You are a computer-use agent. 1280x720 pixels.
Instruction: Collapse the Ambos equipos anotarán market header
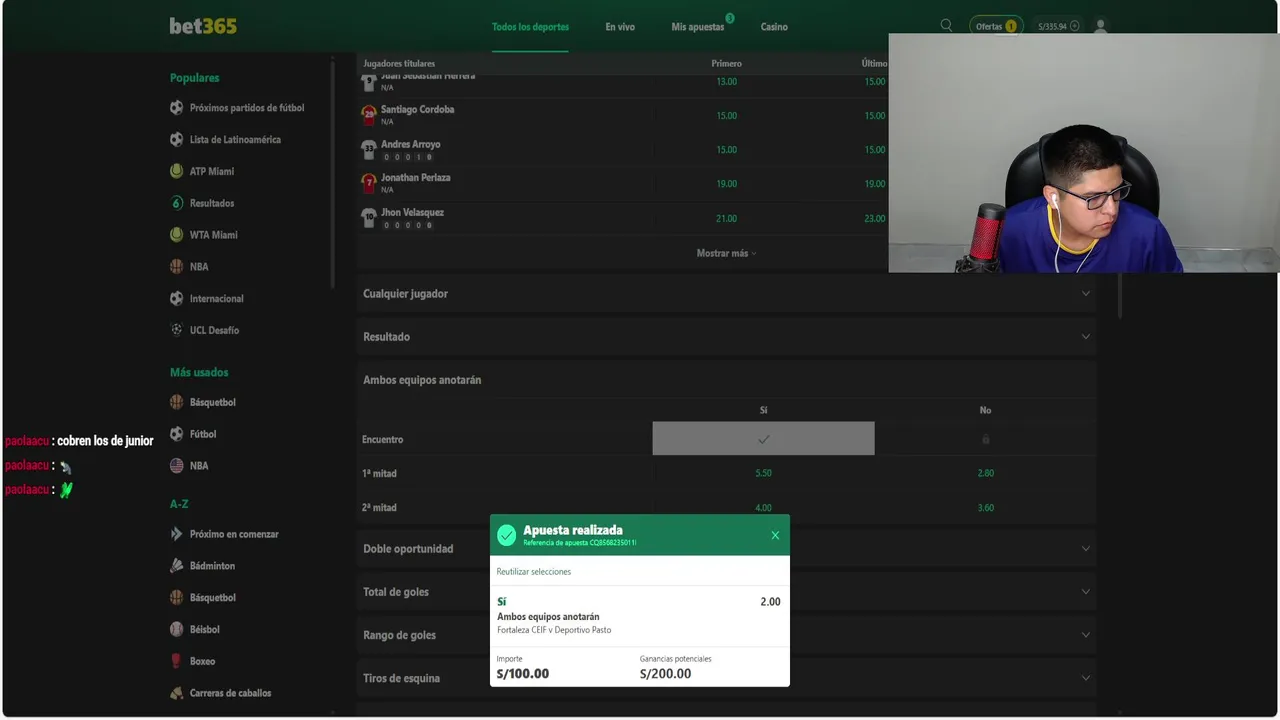click(x=726, y=380)
